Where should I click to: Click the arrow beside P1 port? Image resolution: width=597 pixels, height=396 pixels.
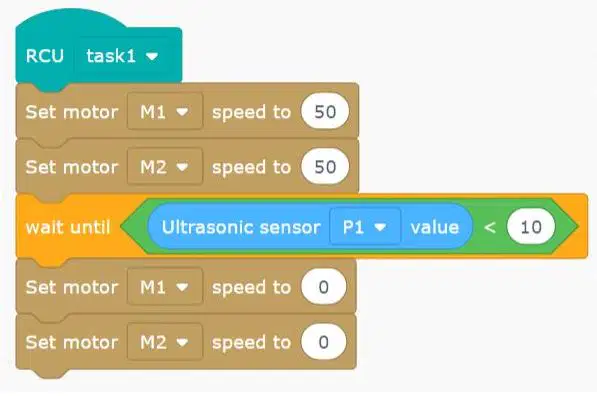point(380,227)
